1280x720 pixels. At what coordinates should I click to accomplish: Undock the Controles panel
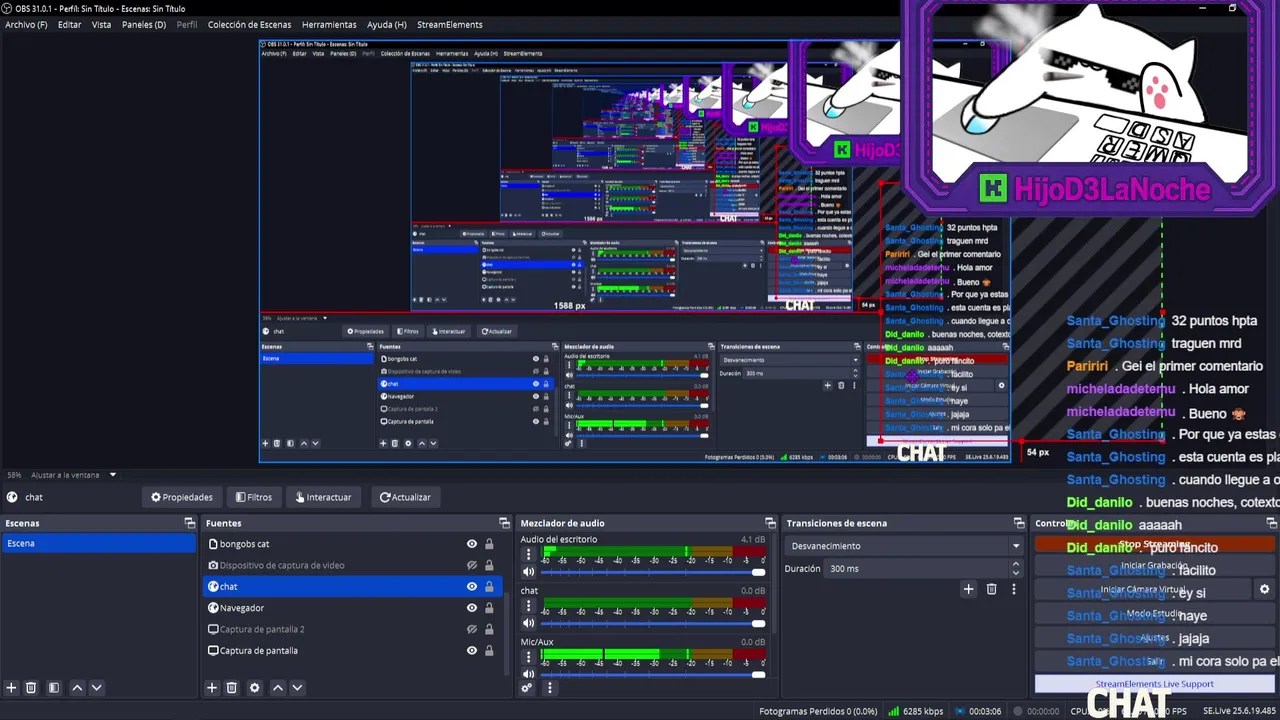(x=1272, y=523)
